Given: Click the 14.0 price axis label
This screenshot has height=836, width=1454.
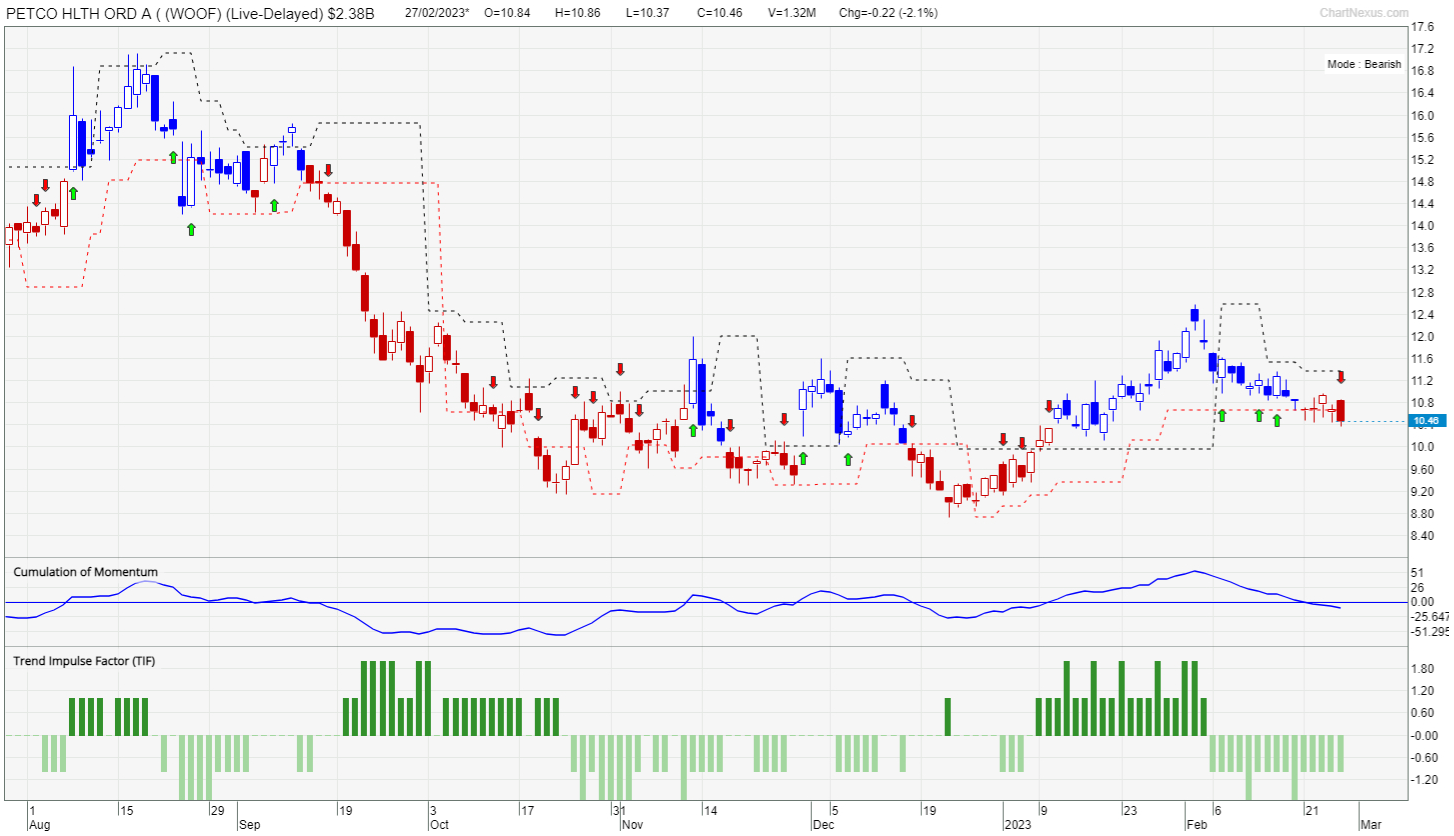Looking at the screenshot, I should pyautogui.click(x=1423, y=226).
